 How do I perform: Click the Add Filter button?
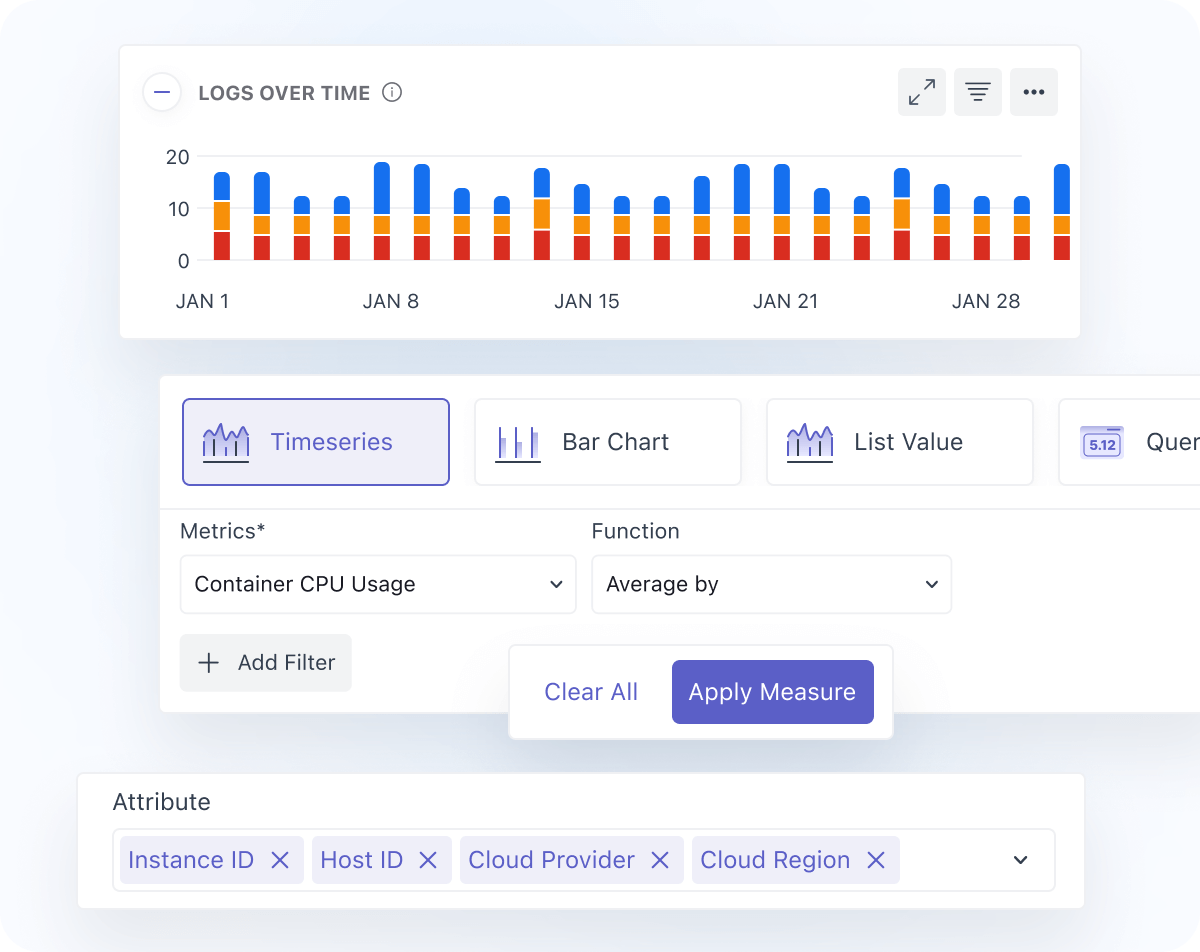(x=266, y=662)
